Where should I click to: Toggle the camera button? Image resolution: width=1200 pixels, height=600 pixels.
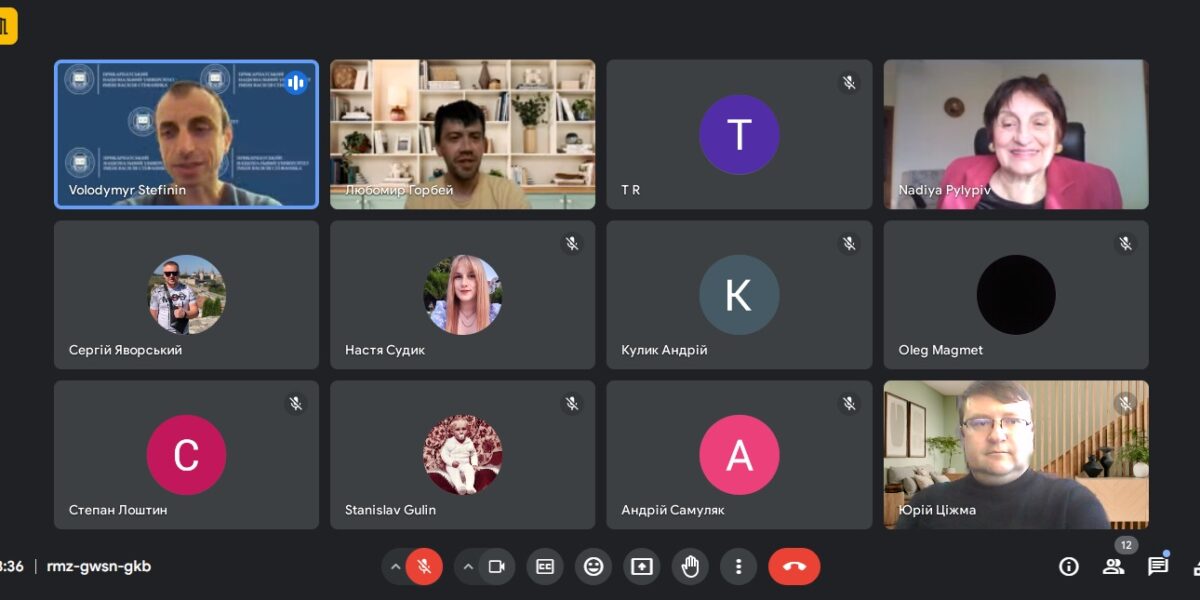[496, 567]
